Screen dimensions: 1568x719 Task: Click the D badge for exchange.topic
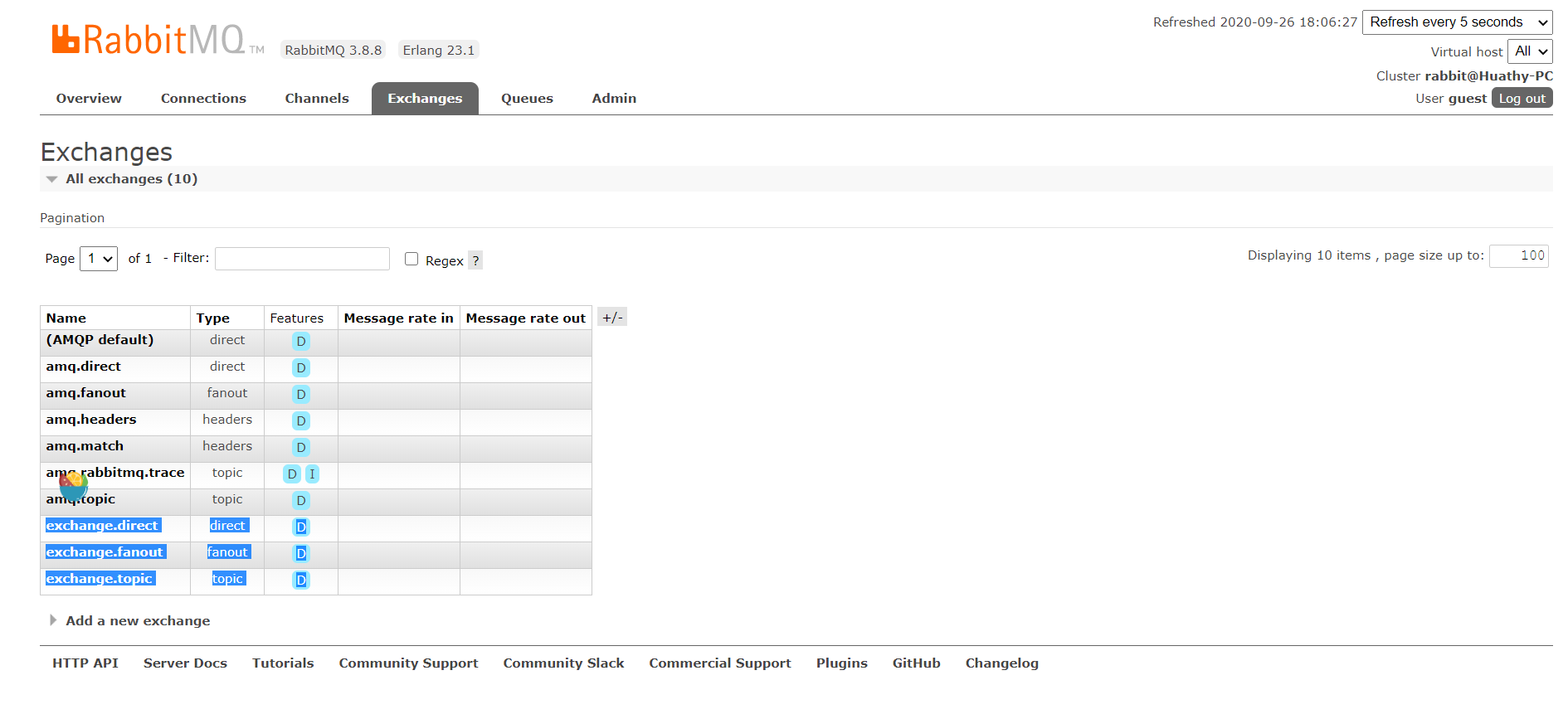(x=301, y=580)
